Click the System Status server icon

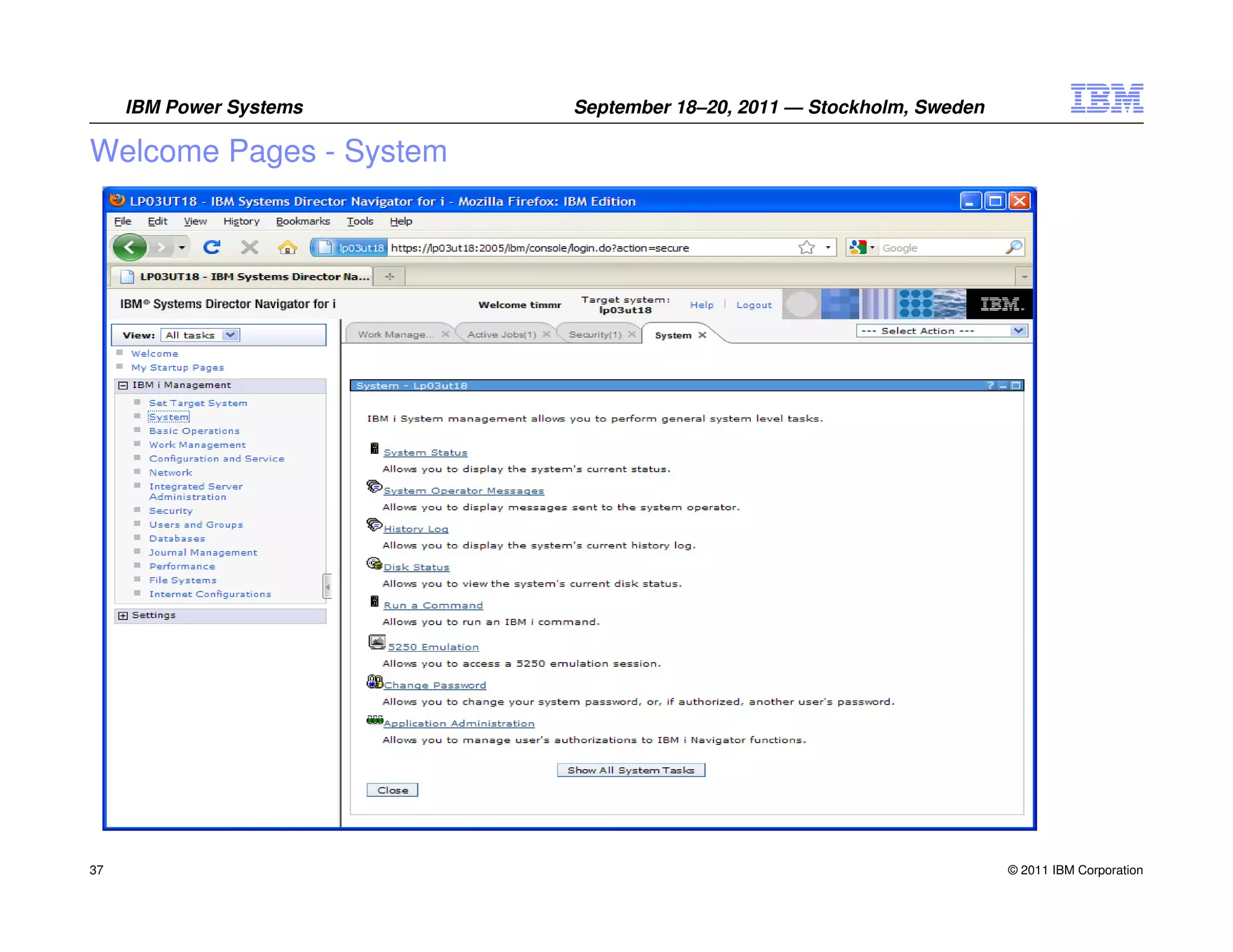pos(374,448)
